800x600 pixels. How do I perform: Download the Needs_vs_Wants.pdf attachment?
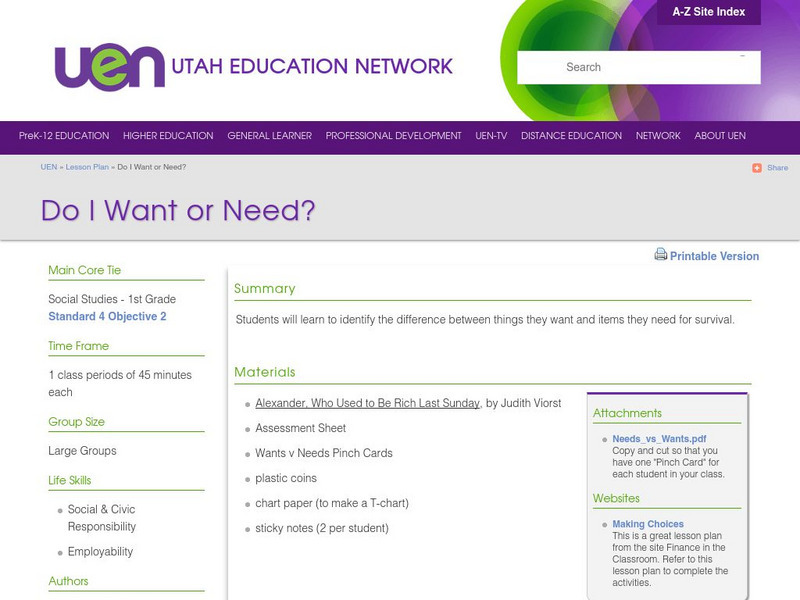(662, 437)
